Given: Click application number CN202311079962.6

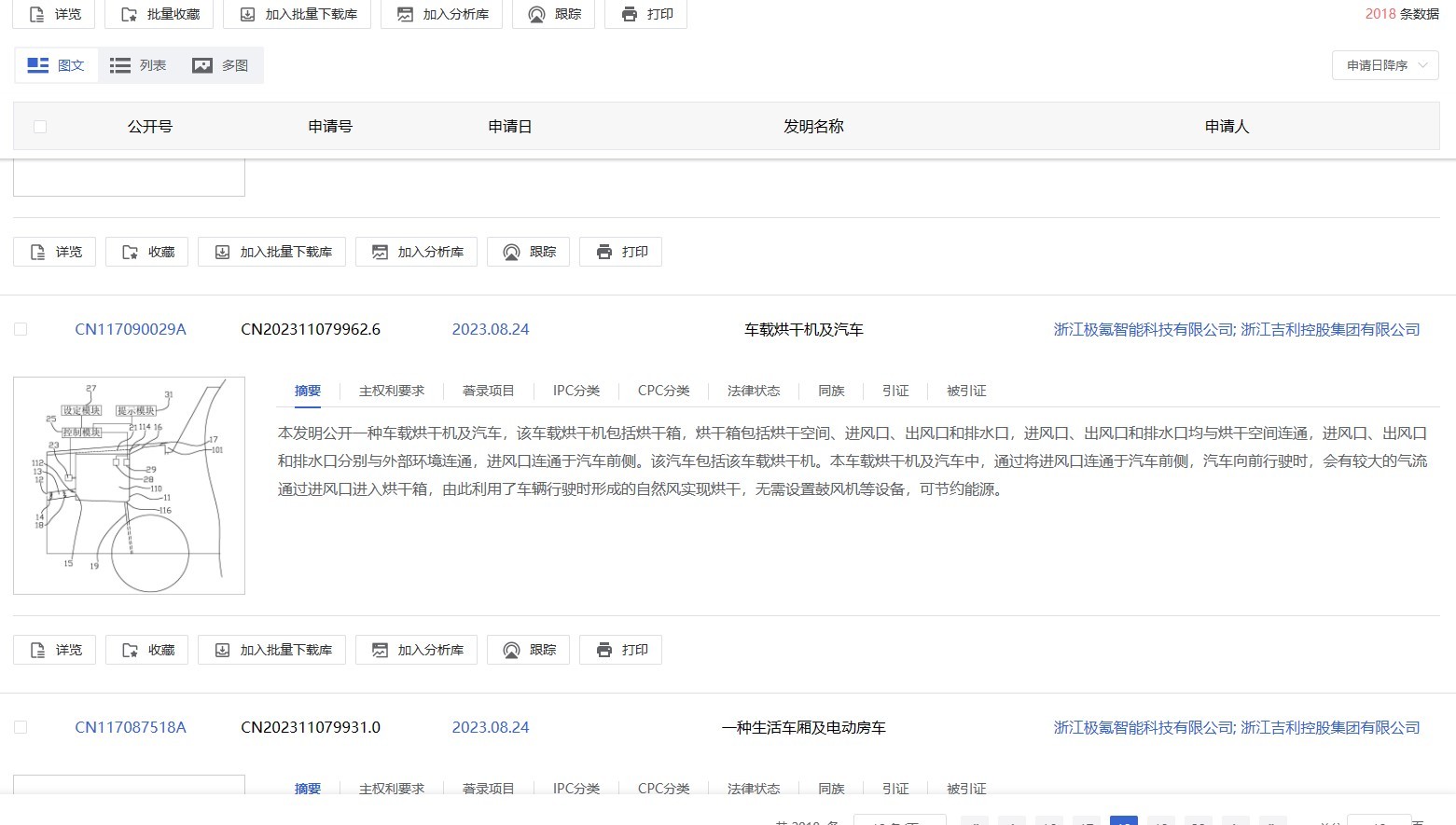Looking at the screenshot, I should coord(311,329).
